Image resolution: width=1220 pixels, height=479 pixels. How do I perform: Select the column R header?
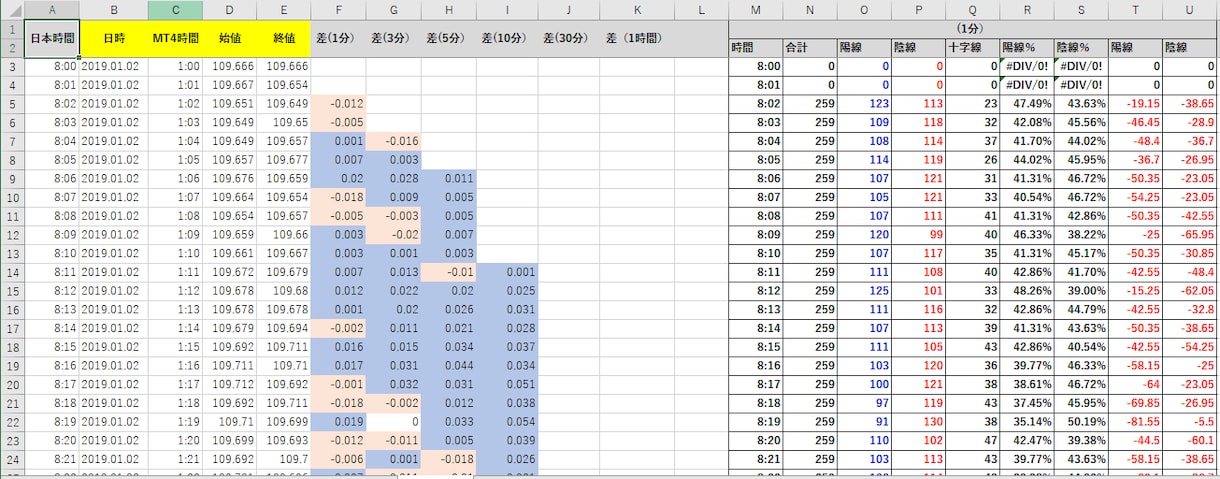(1026, 9)
